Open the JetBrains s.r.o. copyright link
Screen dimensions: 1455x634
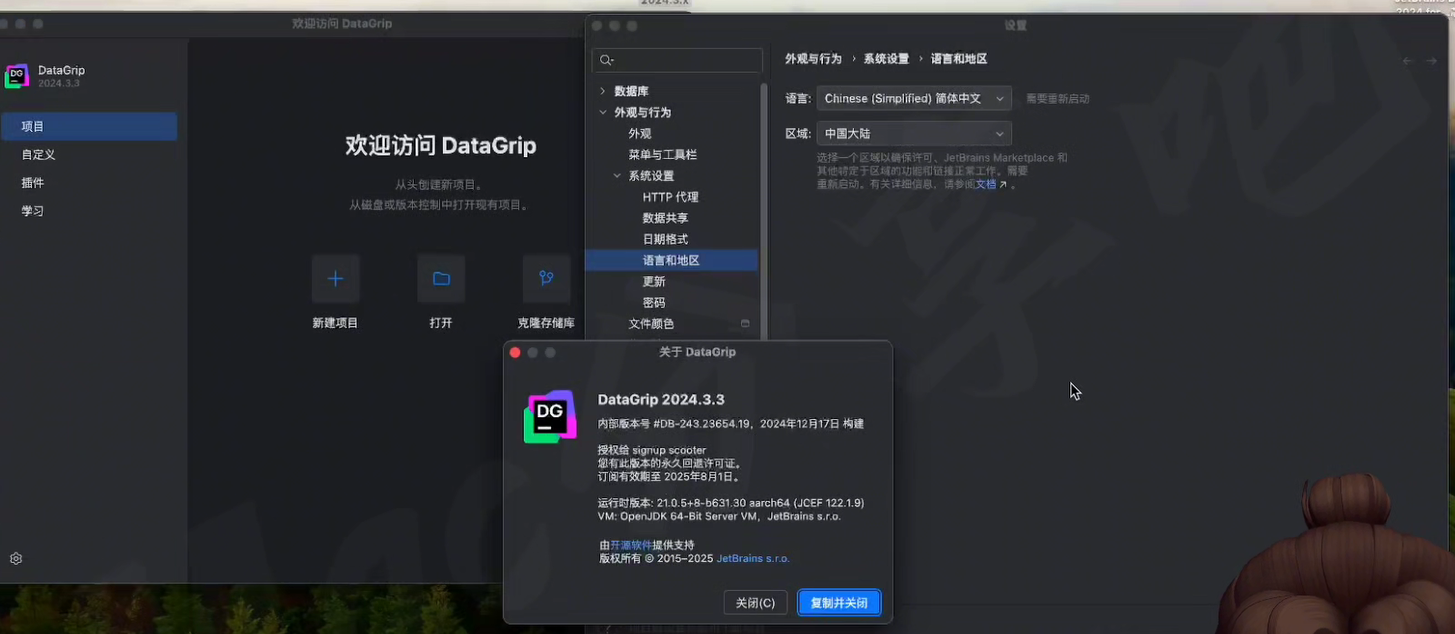[x=753, y=558]
